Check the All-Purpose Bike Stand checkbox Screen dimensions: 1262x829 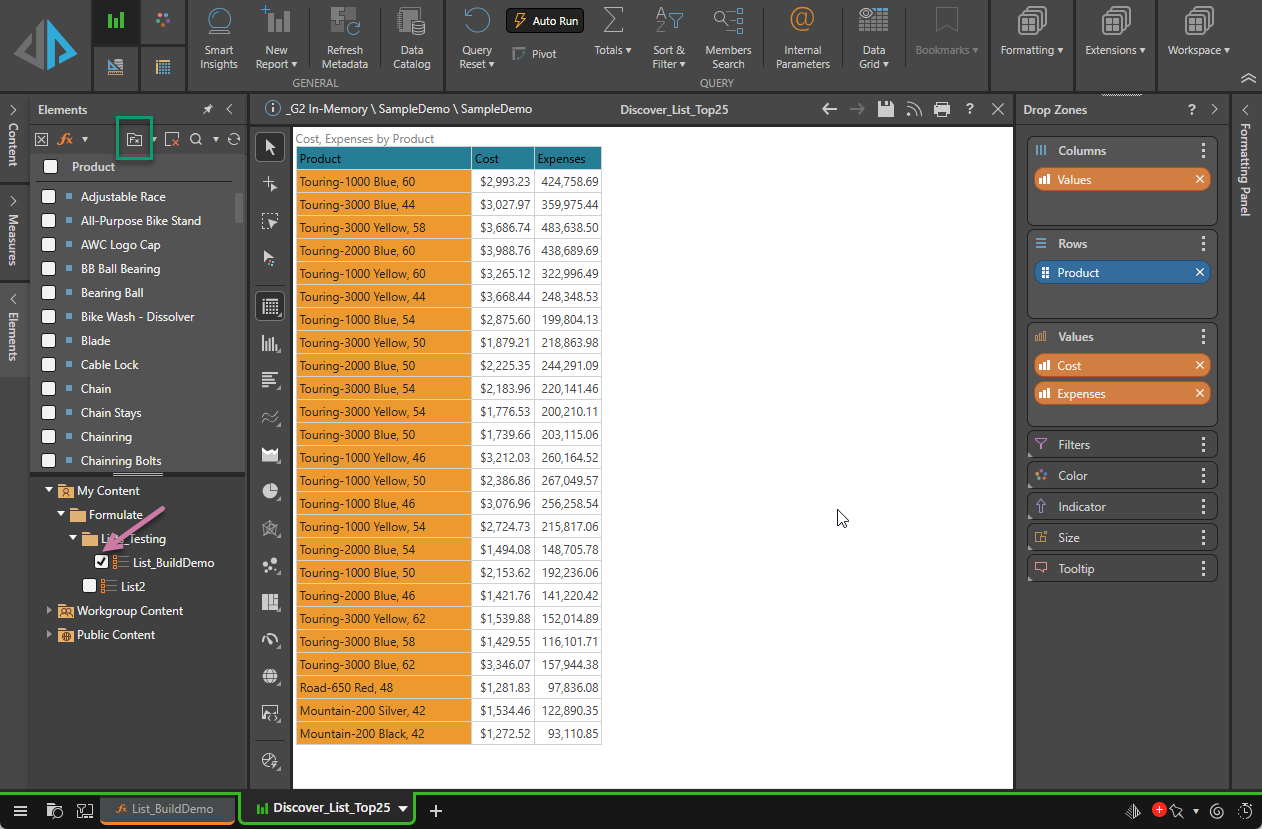[48, 221]
